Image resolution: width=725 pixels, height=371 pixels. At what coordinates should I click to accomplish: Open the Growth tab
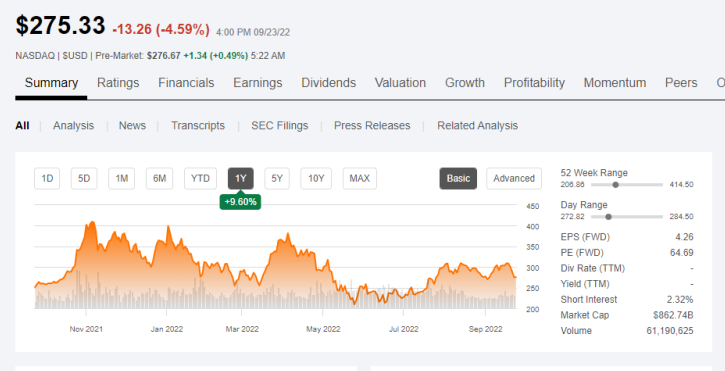(465, 83)
